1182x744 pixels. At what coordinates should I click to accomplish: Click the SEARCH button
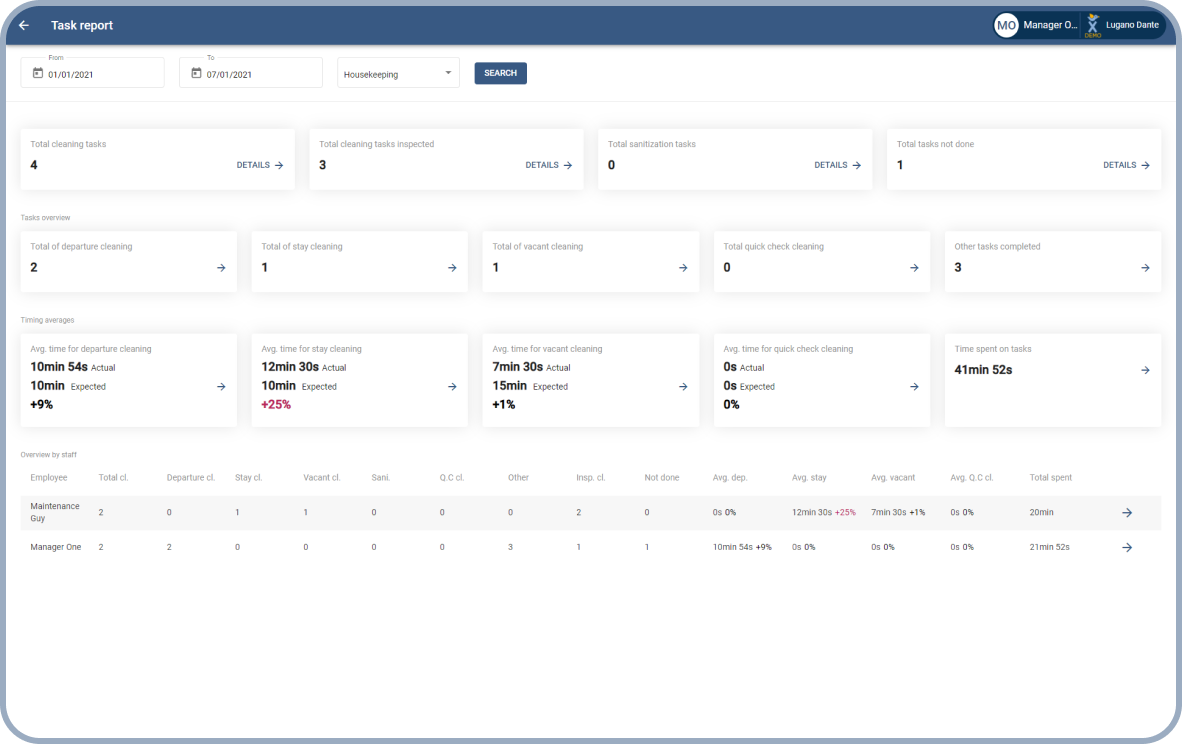coord(500,73)
